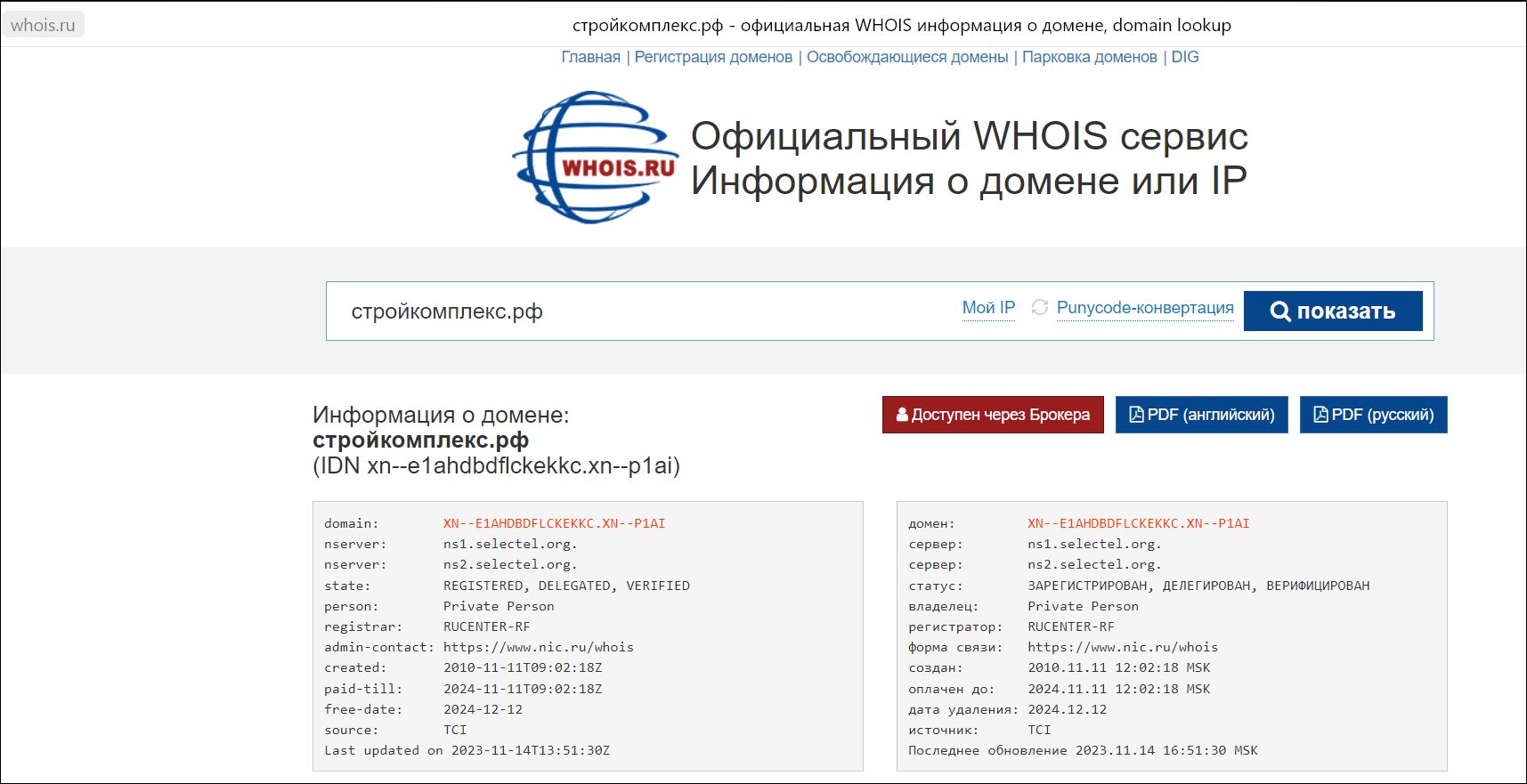This screenshot has width=1527, height=784.
Task: Click the Информация о домене heading
Action: pyautogui.click(x=441, y=415)
